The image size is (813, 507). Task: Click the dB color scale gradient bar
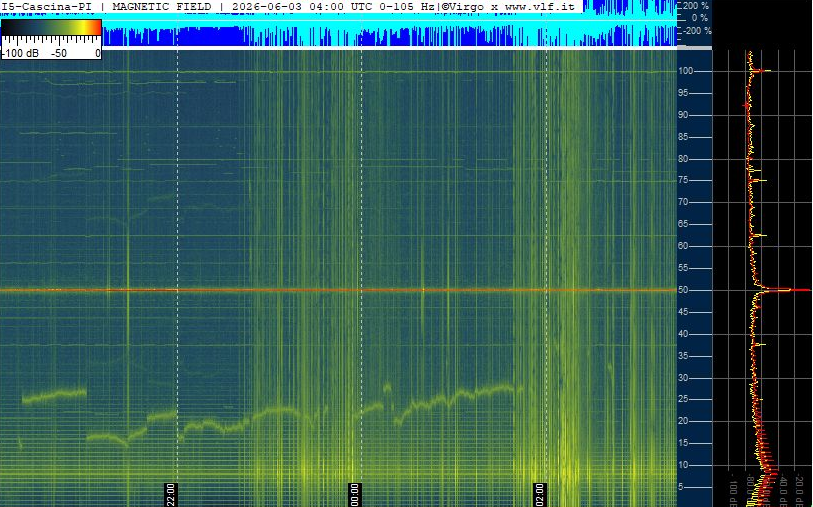click(x=51, y=28)
